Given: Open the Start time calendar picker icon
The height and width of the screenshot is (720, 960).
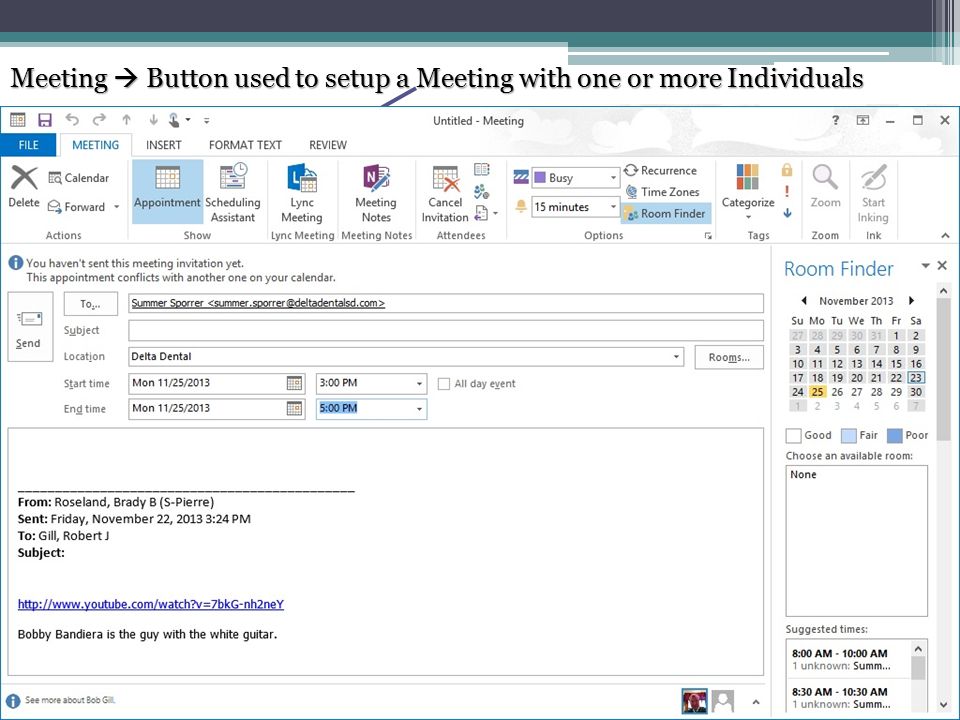Looking at the screenshot, I should pyautogui.click(x=294, y=383).
